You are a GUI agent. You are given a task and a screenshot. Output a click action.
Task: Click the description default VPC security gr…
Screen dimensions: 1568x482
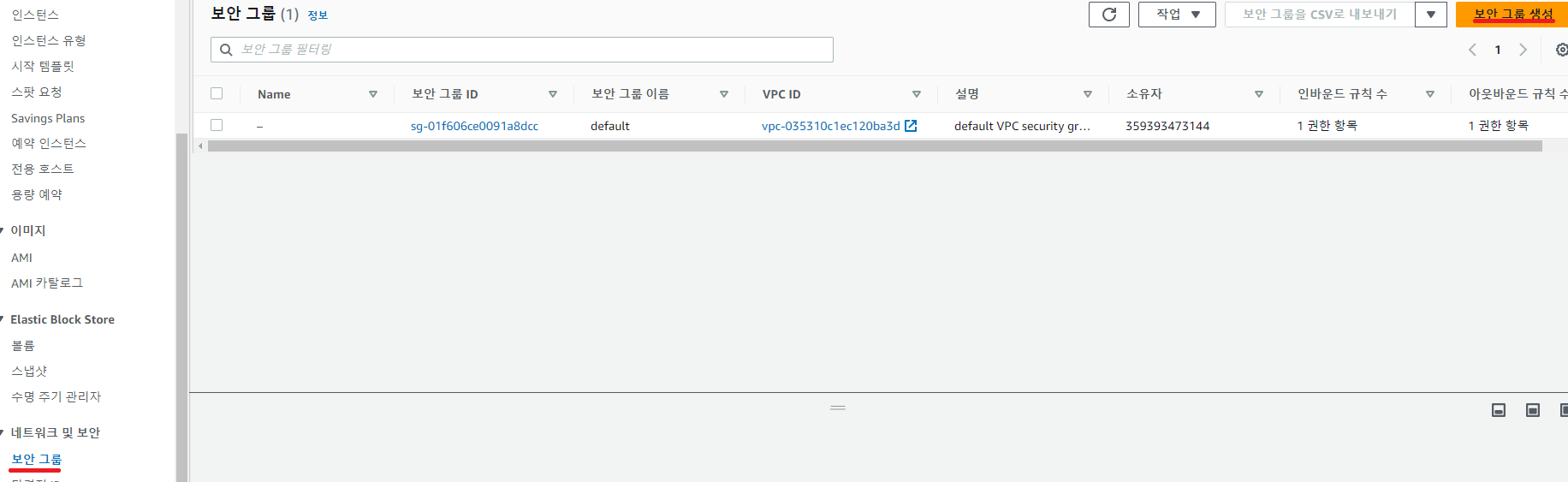(x=1022, y=126)
